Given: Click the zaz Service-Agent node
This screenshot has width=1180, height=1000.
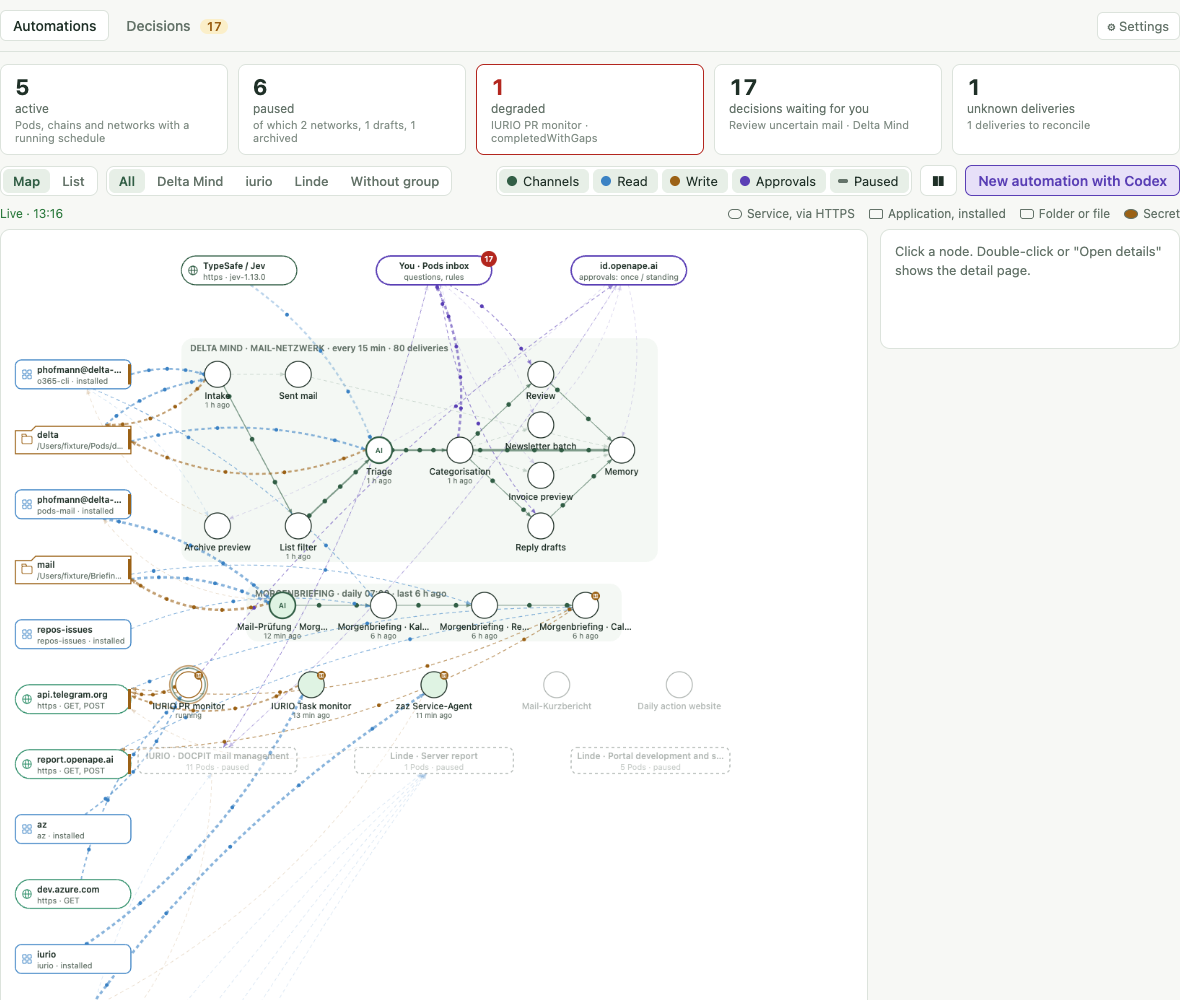Looking at the screenshot, I should point(433,685).
